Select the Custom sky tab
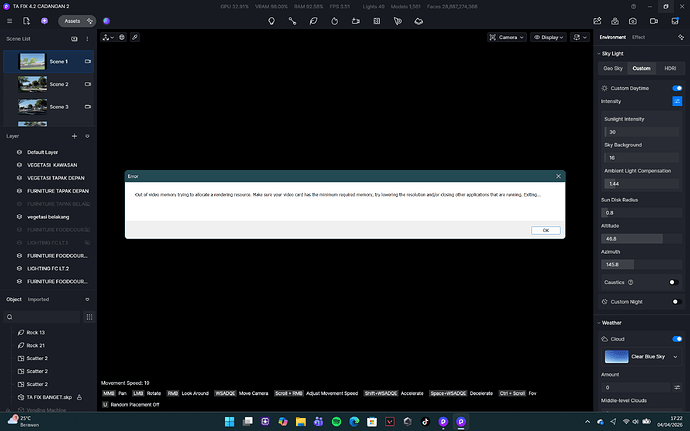This screenshot has height=431, width=690. pos(642,69)
